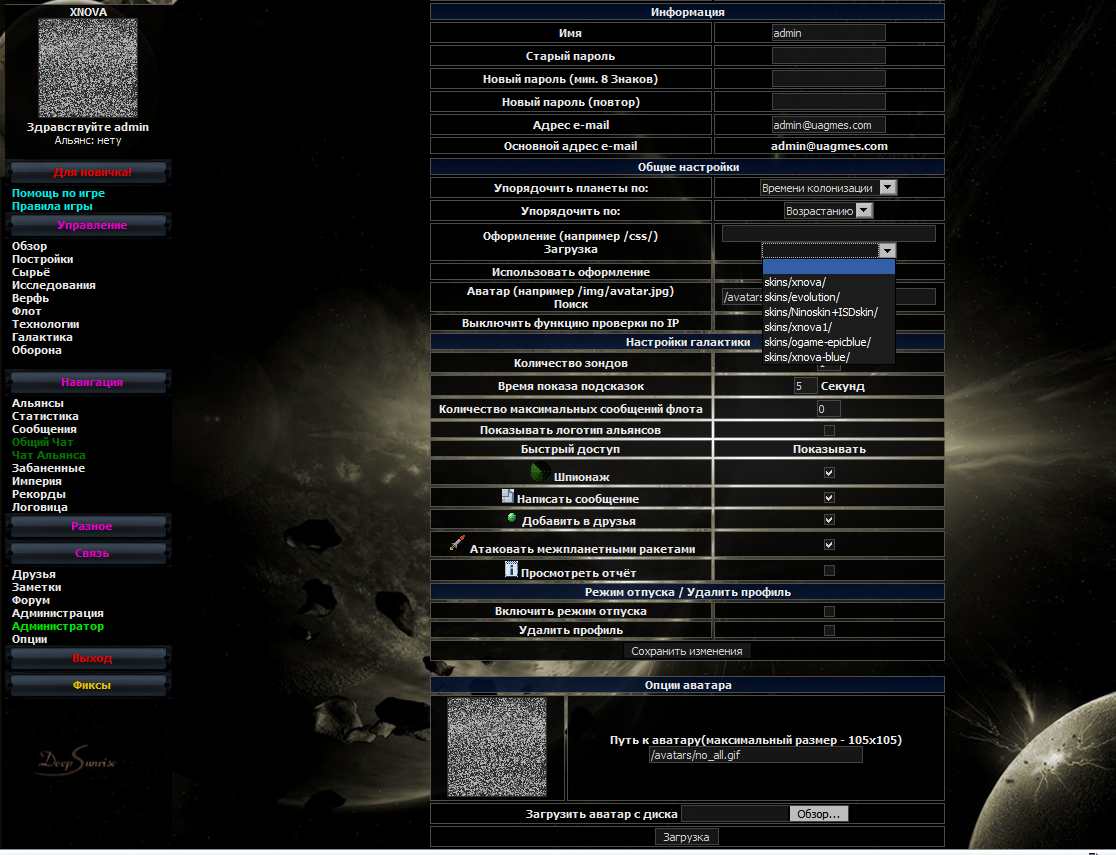The height and width of the screenshot is (855, 1116).
Task: Open the Фиксы menu item
Action: coord(89,685)
